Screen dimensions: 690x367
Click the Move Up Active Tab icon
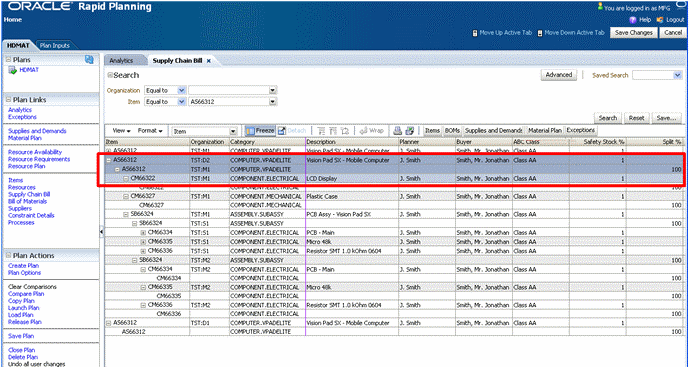coord(475,33)
